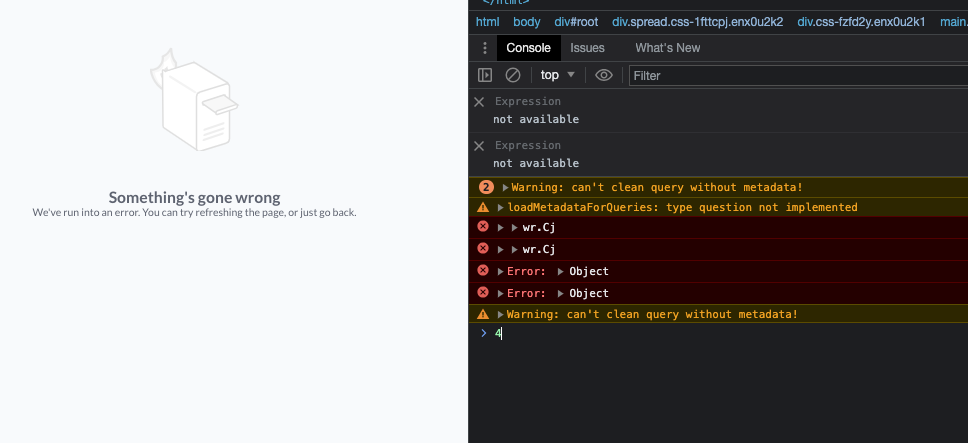Expand the first wr.Cj object
This screenshot has height=443, width=968.
[x=515, y=228]
